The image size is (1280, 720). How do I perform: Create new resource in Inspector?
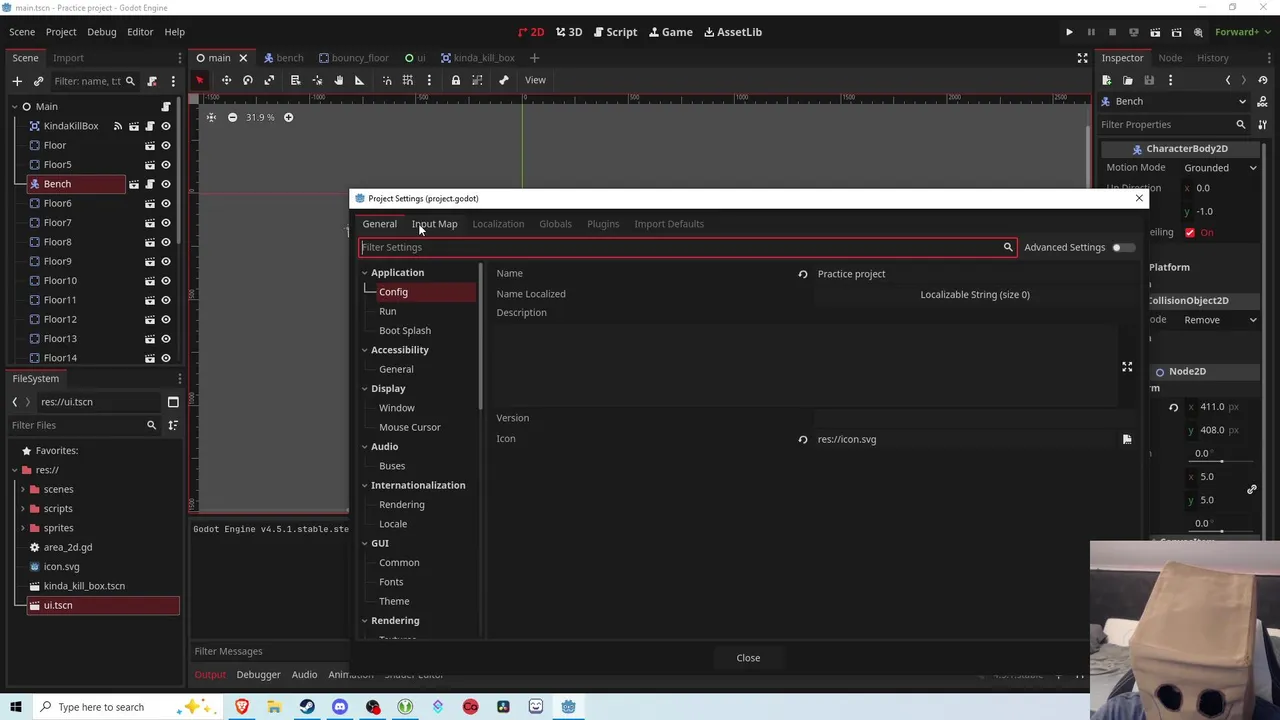pos(1107,80)
